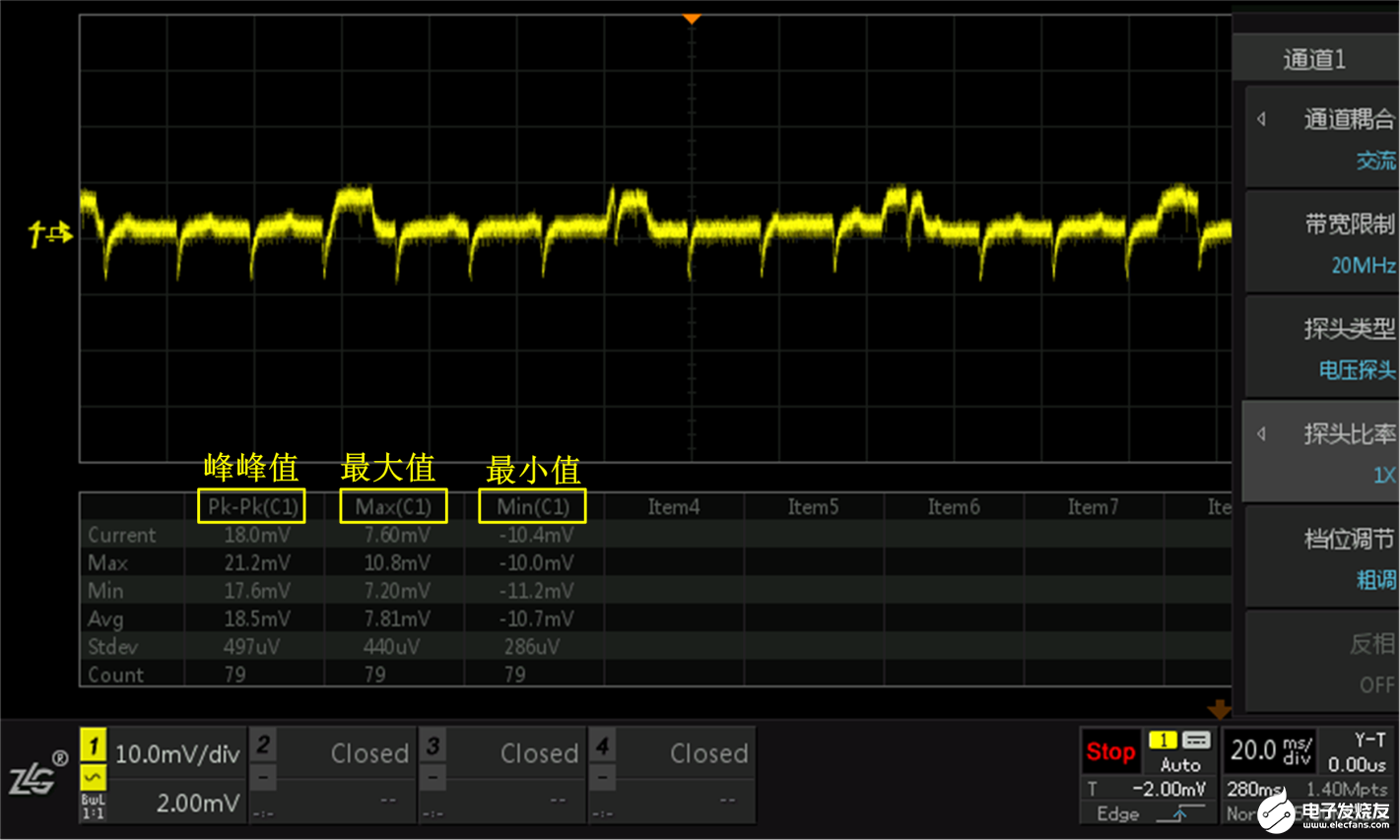Select the Item5 column header
Viewport: 1400px width, 840px height.
click(814, 506)
